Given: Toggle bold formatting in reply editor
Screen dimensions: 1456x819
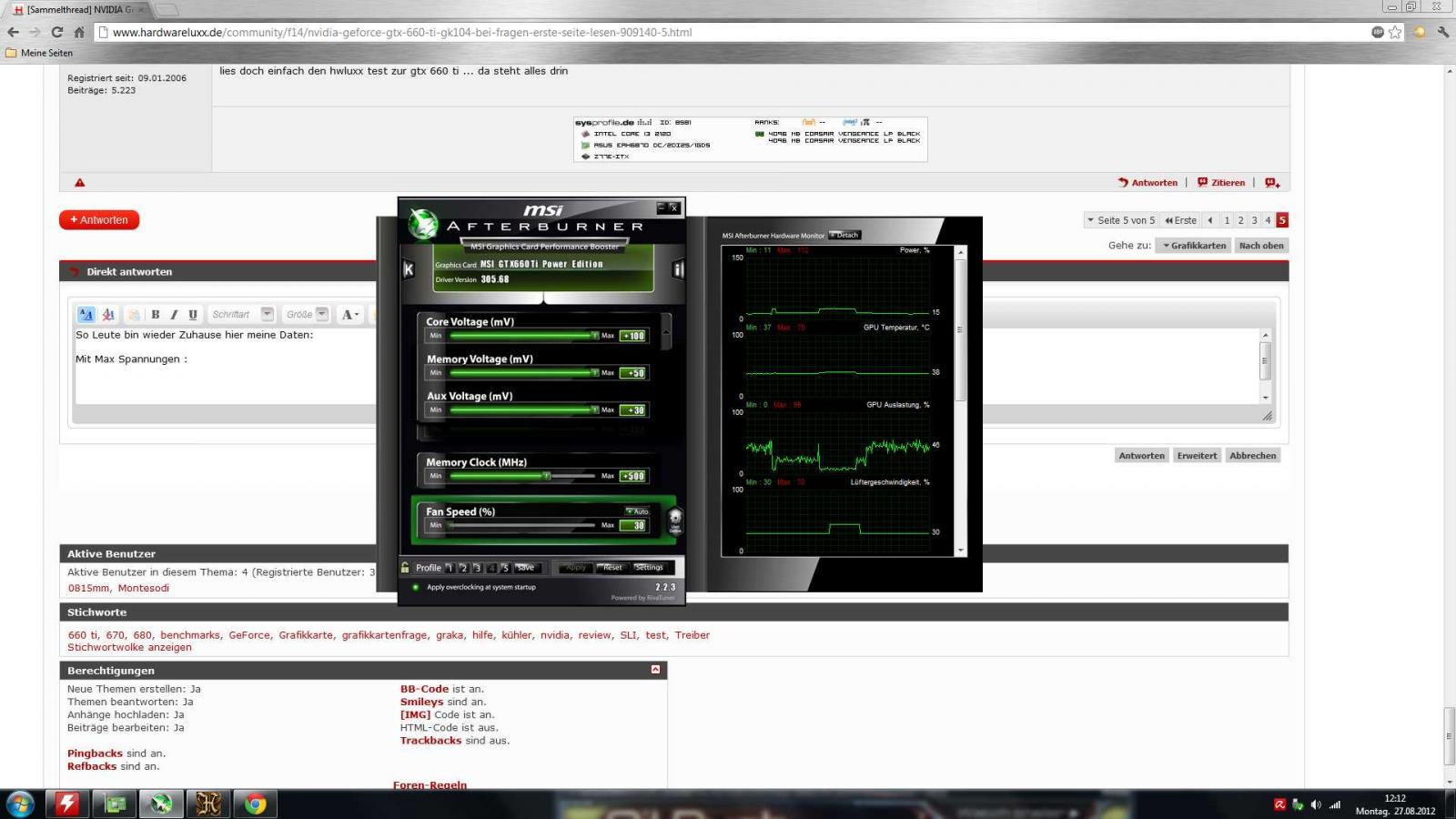Looking at the screenshot, I should pyautogui.click(x=156, y=315).
